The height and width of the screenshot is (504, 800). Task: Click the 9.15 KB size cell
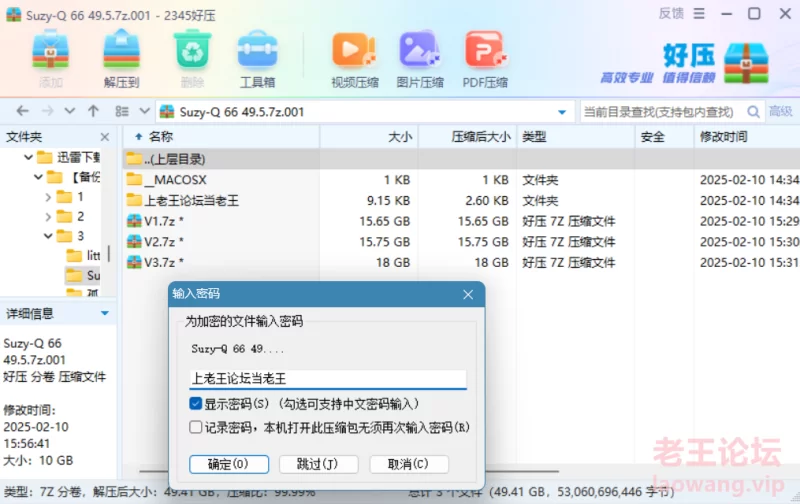pyautogui.click(x=388, y=200)
